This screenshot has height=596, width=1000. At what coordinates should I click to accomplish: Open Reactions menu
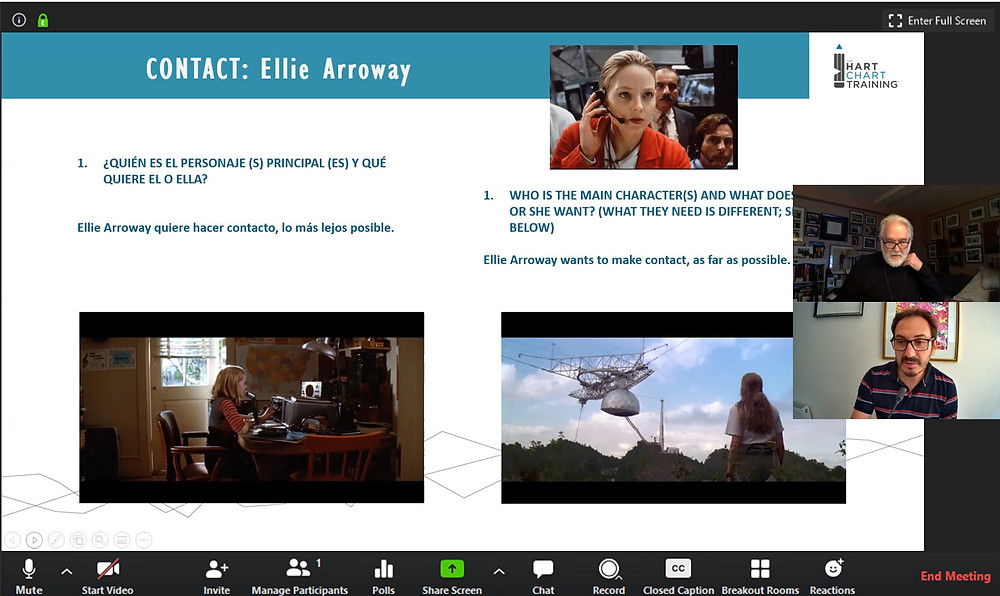tap(832, 577)
